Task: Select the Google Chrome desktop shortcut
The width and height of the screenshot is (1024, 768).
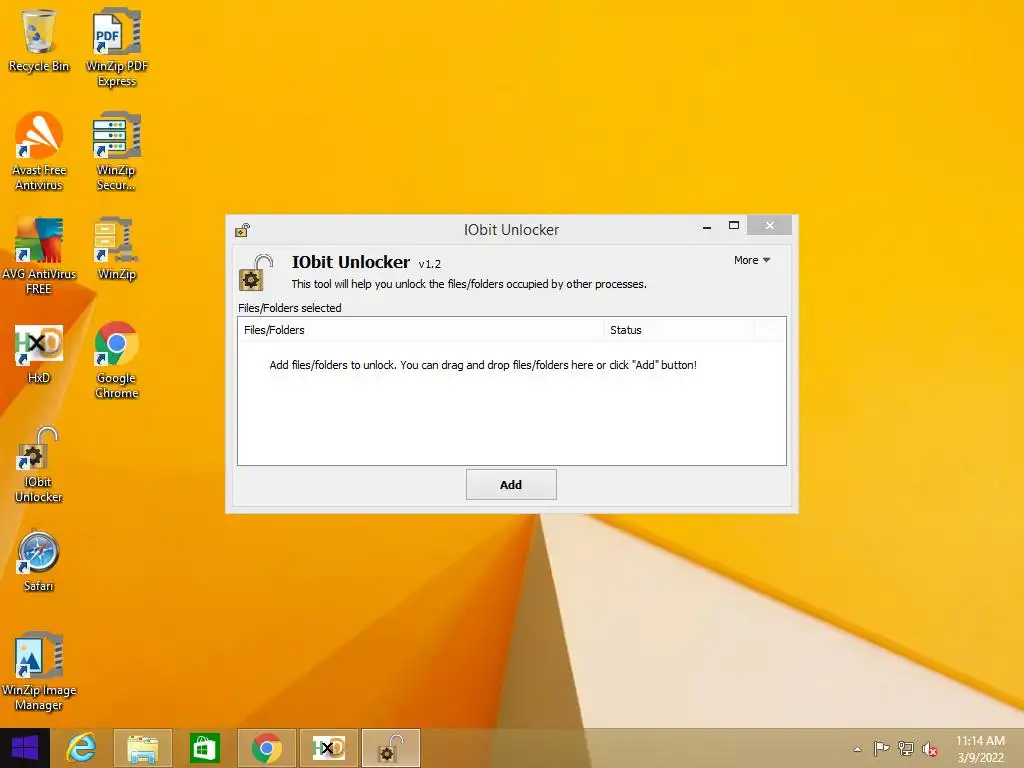Action: (x=116, y=360)
